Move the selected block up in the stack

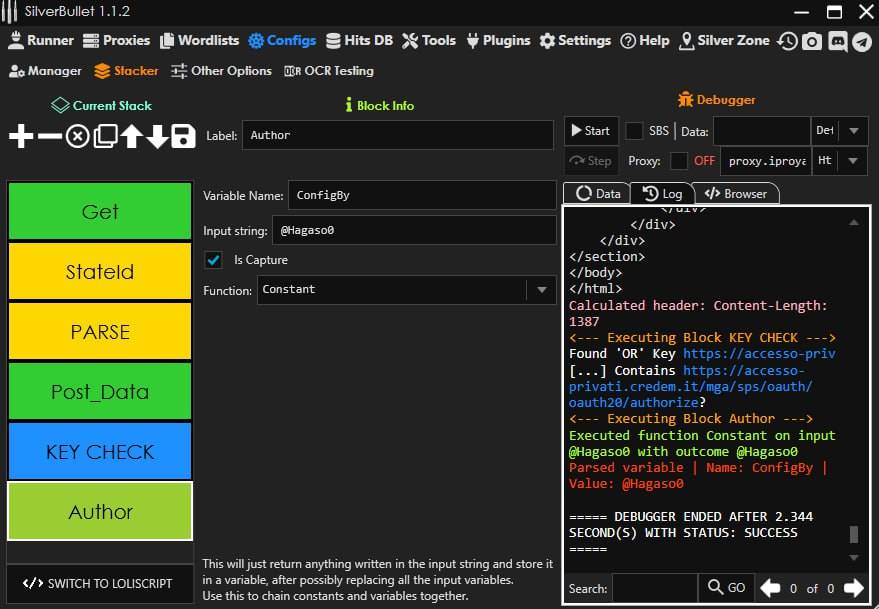[131, 136]
